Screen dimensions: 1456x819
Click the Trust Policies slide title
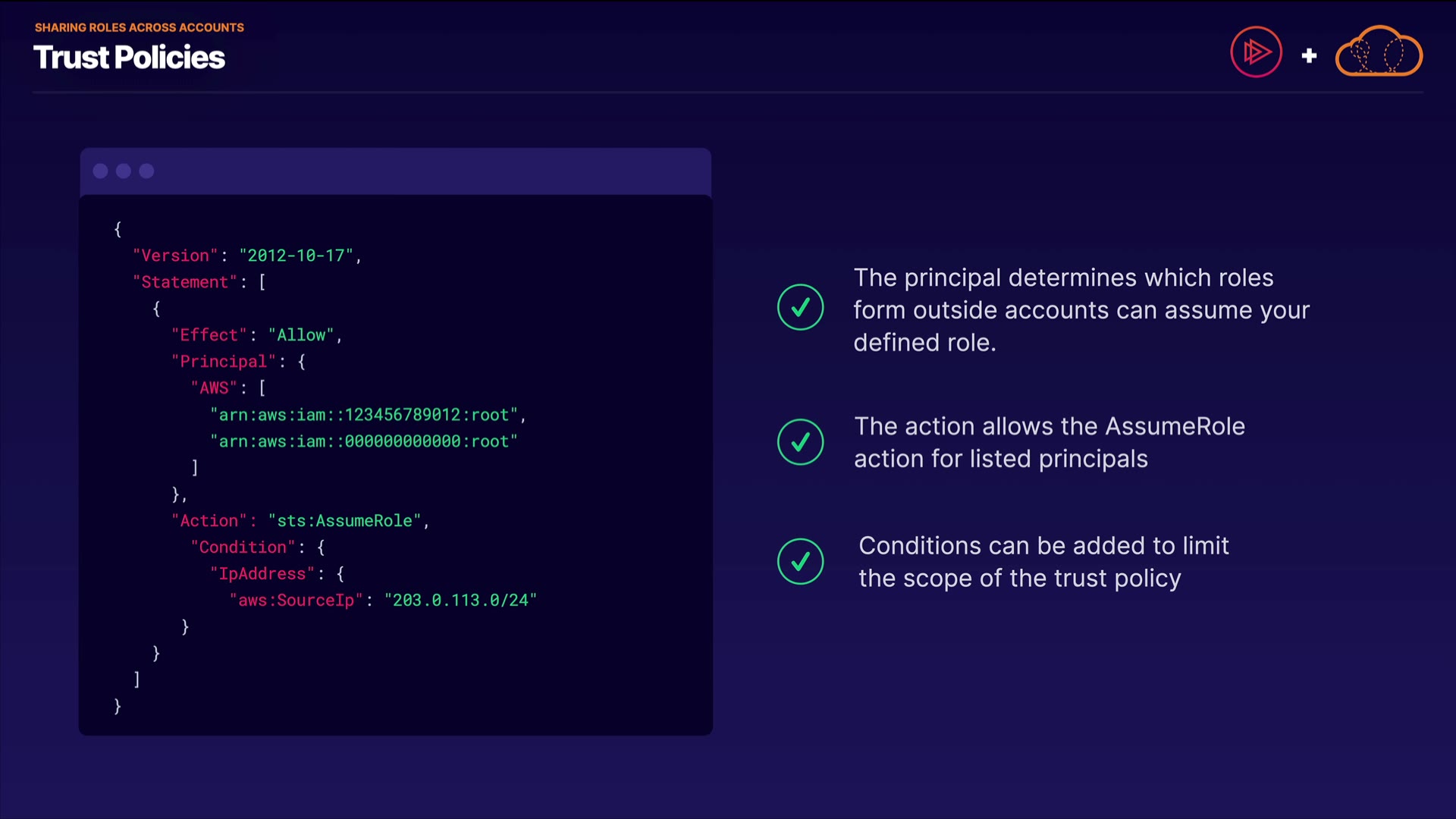tap(129, 58)
